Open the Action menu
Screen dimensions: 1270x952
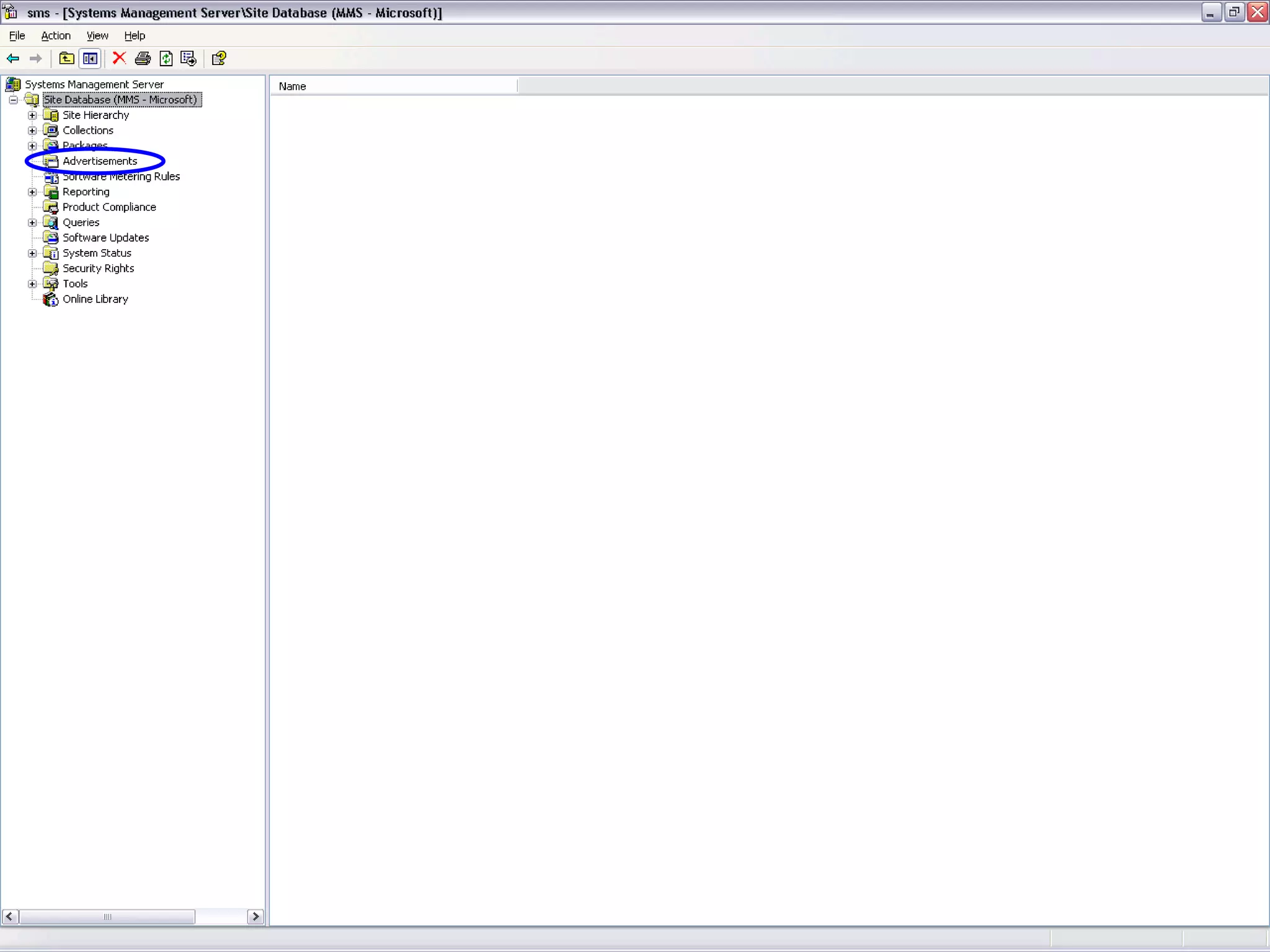click(56, 35)
